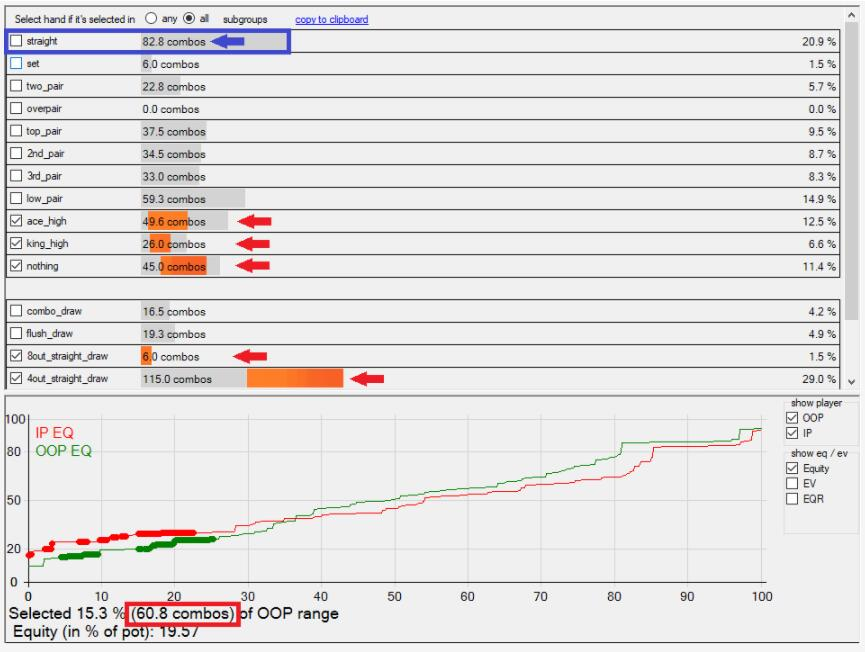Untick the 4out_straight_draw checkbox
The height and width of the screenshot is (652, 865).
pyautogui.click(x=16, y=378)
